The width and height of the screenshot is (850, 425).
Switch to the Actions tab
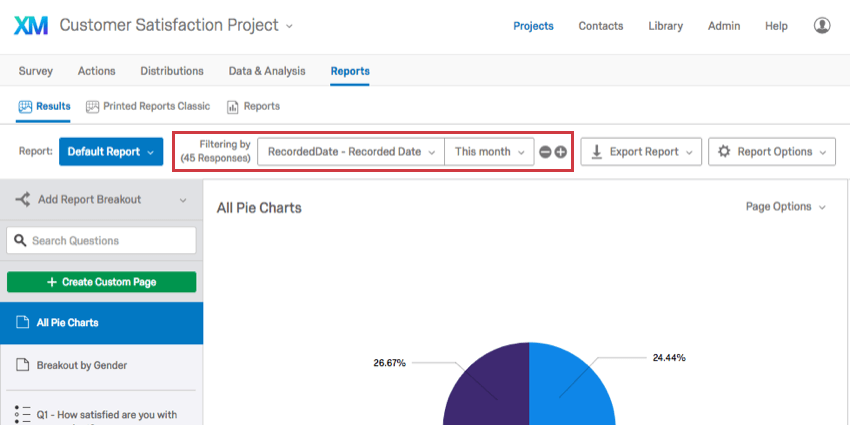coord(96,71)
